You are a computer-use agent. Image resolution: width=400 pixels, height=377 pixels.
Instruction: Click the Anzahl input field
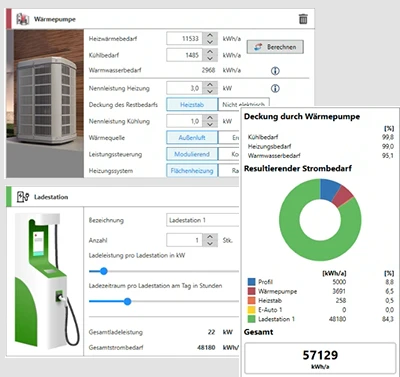[x=184, y=240]
